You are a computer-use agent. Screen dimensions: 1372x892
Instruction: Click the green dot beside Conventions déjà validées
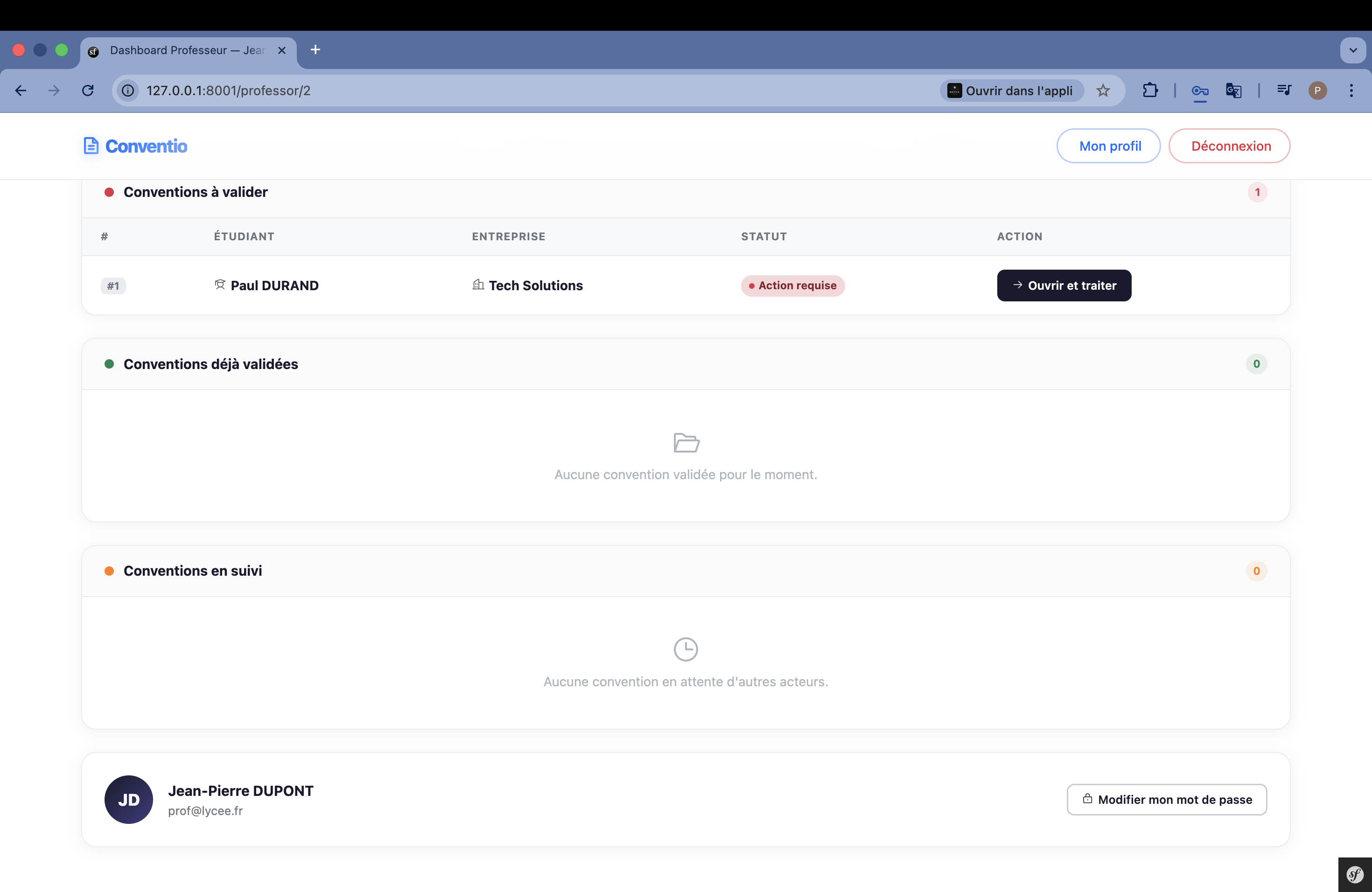tap(110, 363)
